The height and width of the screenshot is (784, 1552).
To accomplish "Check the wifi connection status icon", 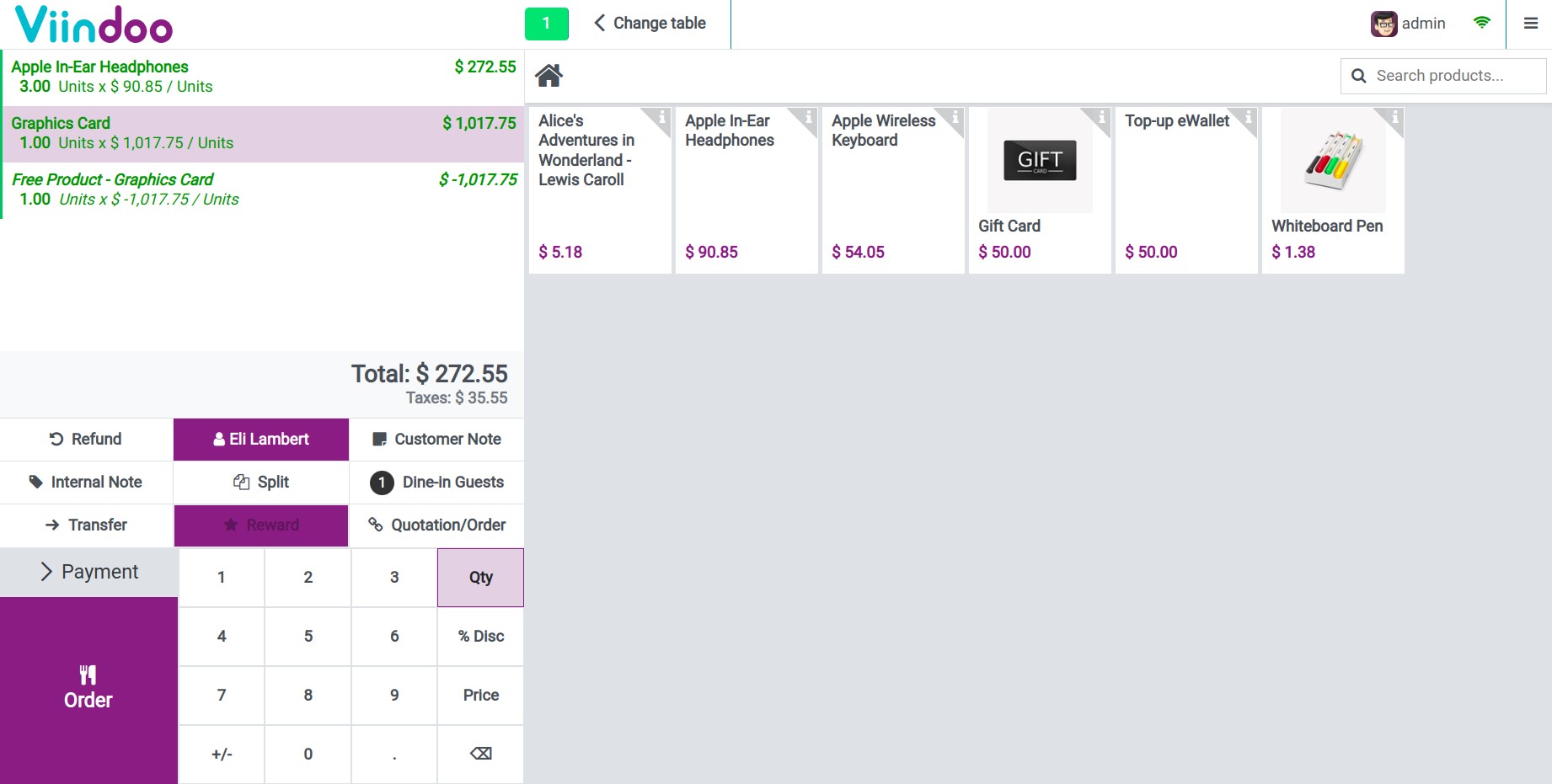I will [x=1481, y=23].
